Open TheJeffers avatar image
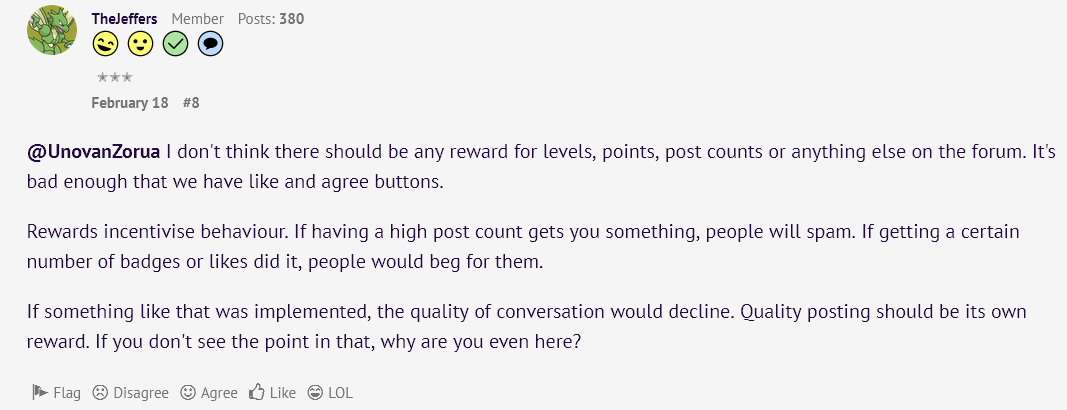The width and height of the screenshot is (1067, 410). pos(52,30)
